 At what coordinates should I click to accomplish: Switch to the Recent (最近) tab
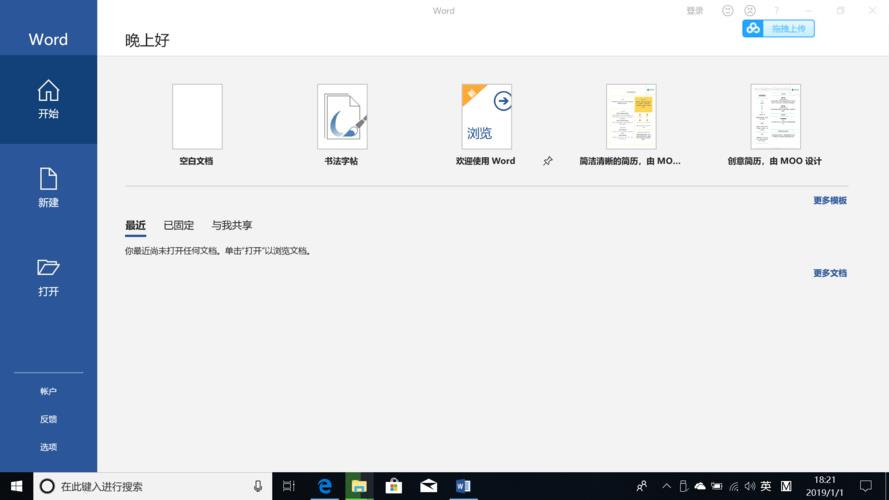136,225
